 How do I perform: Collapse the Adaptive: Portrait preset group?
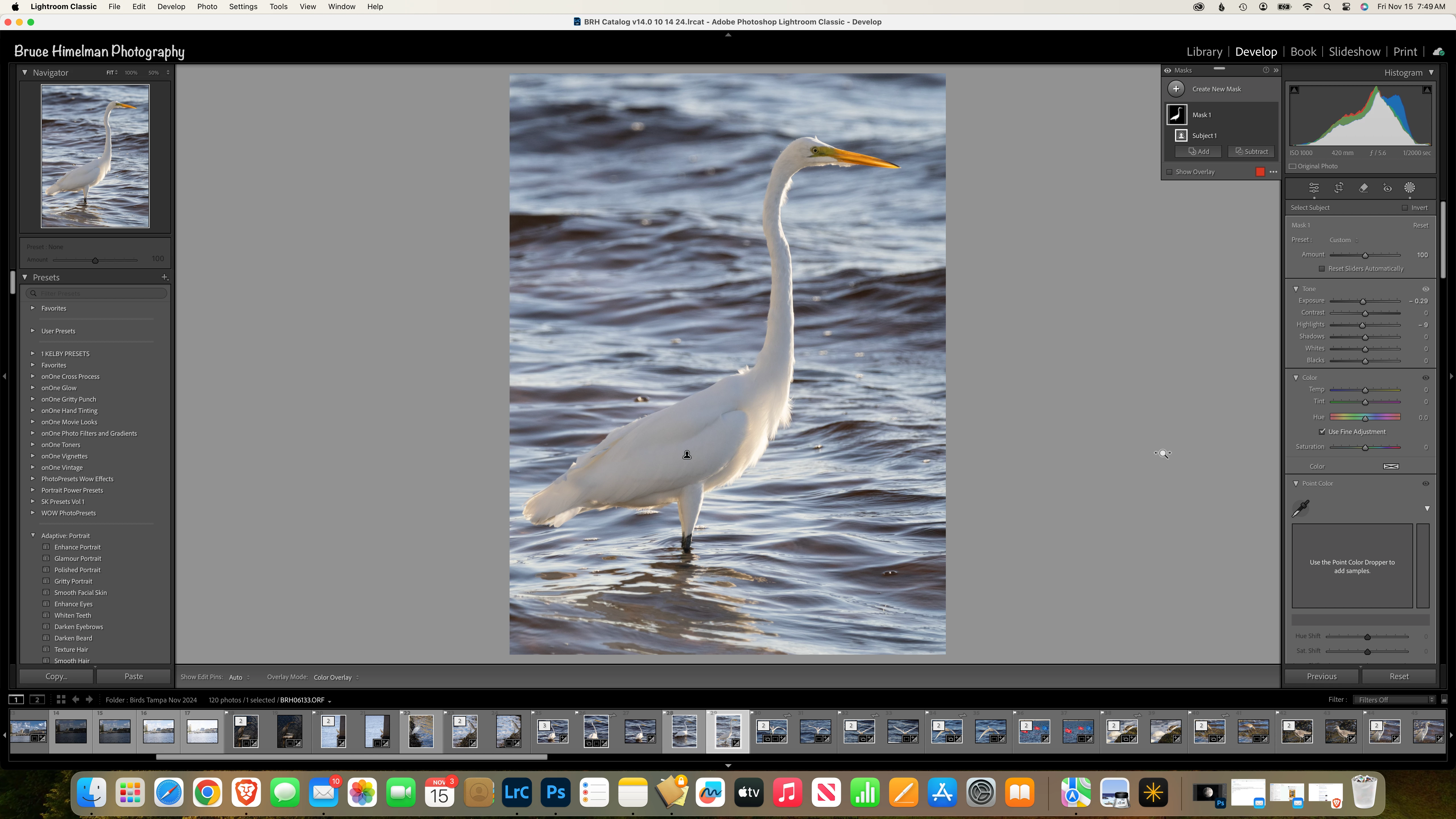(x=33, y=535)
